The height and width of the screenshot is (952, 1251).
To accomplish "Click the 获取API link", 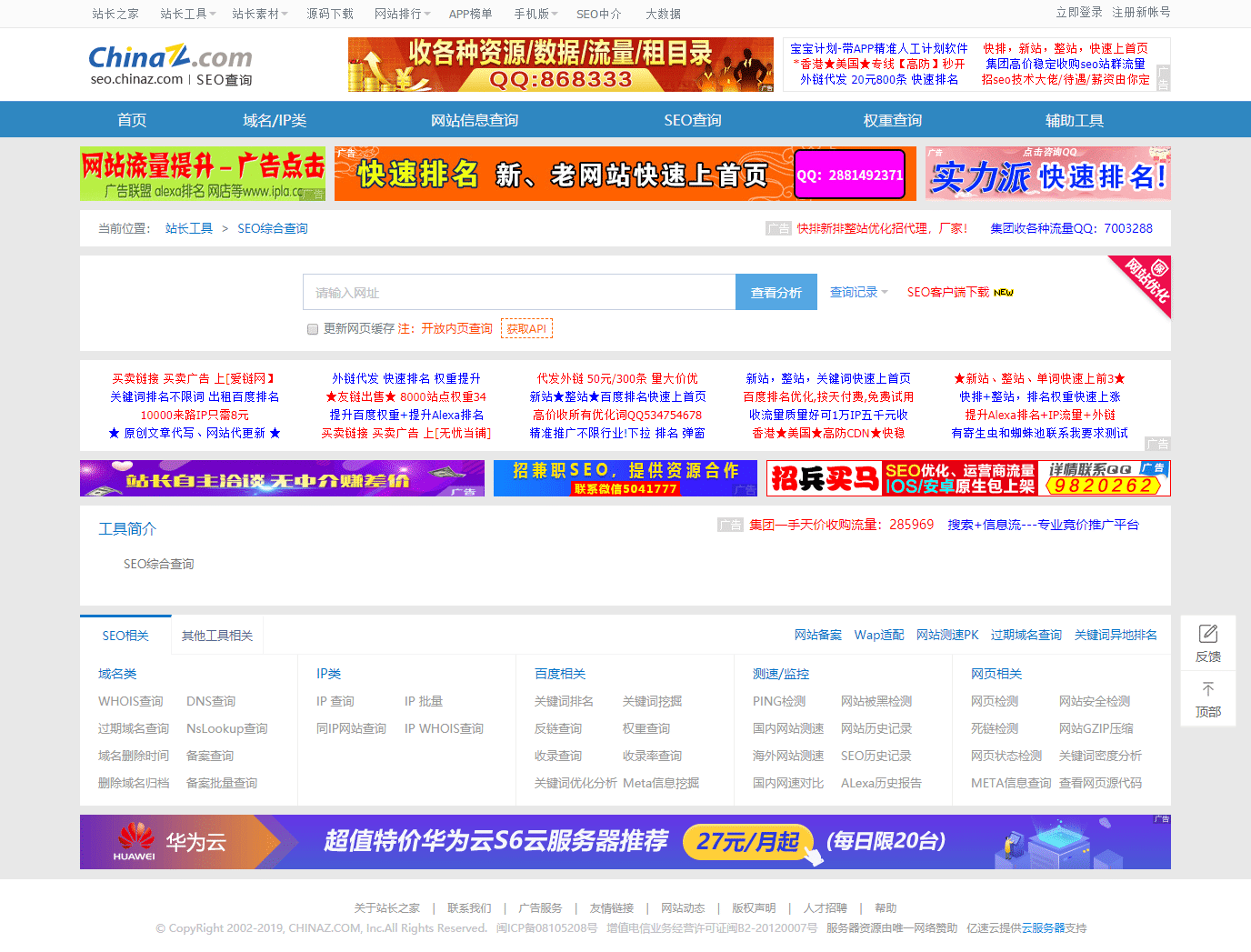I will point(526,329).
